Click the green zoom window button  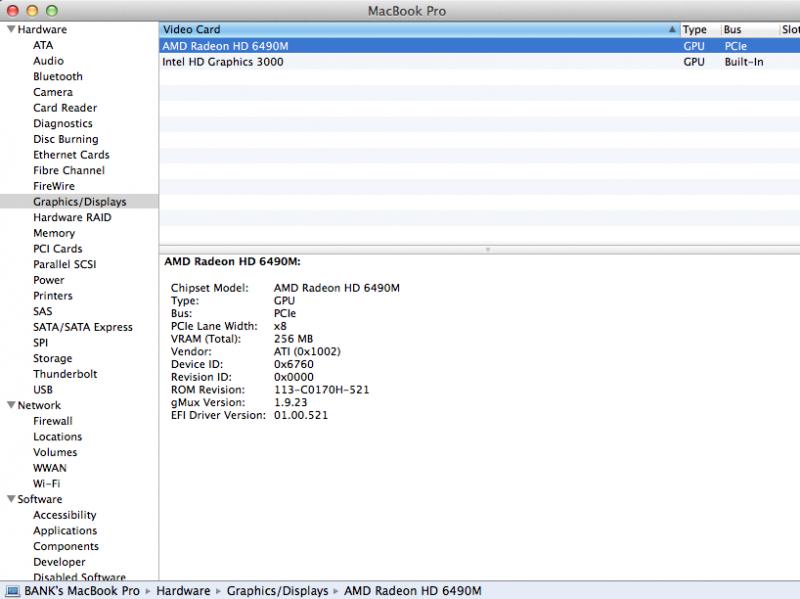[x=52, y=11]
